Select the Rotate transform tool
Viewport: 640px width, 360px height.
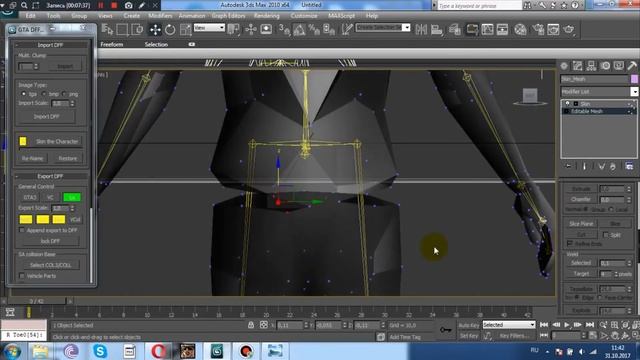click(170, 29)
